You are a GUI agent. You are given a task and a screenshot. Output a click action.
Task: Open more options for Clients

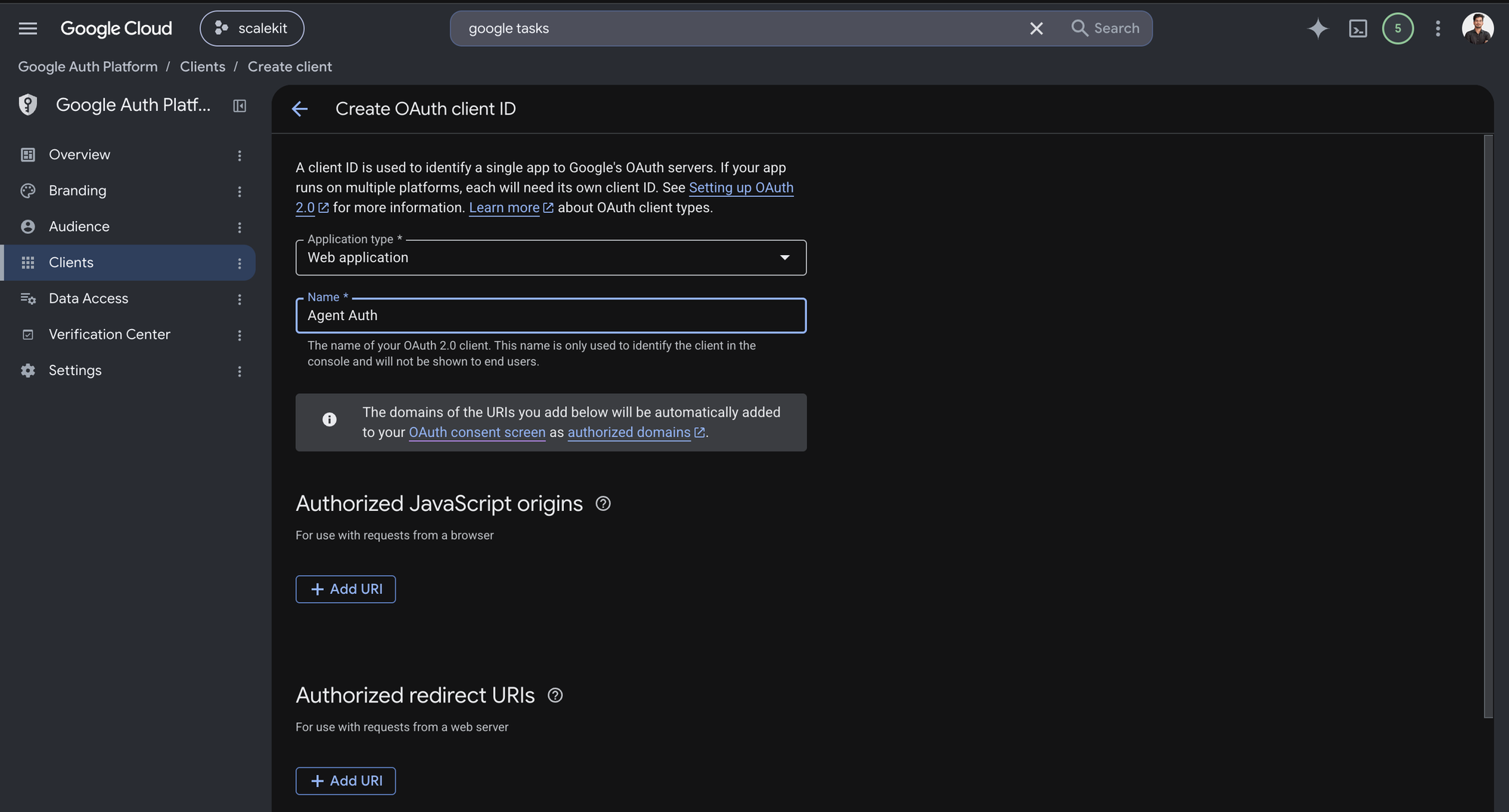(239, 263)
